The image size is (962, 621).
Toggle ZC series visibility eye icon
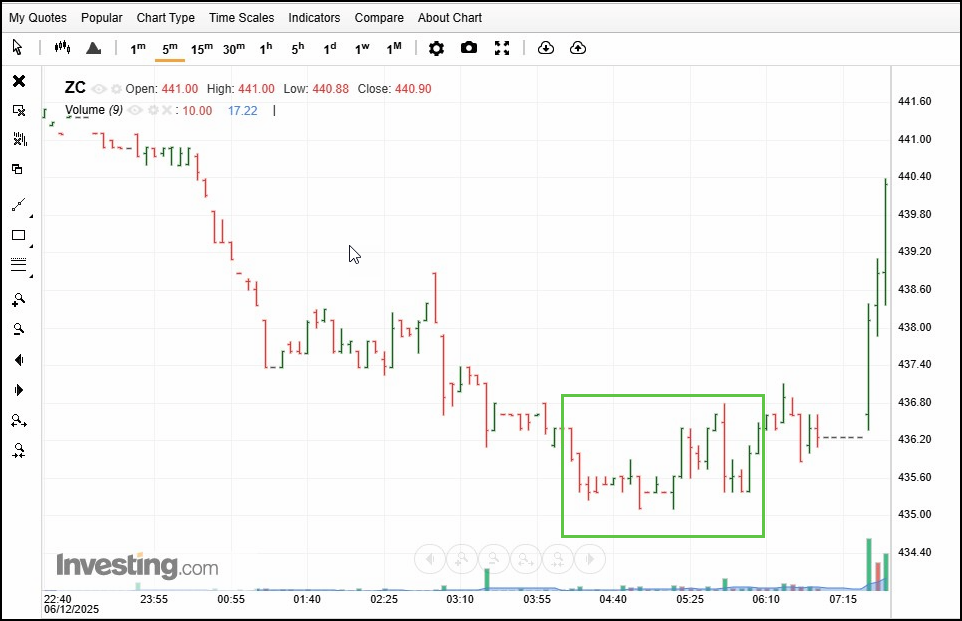tap(99, 89)
